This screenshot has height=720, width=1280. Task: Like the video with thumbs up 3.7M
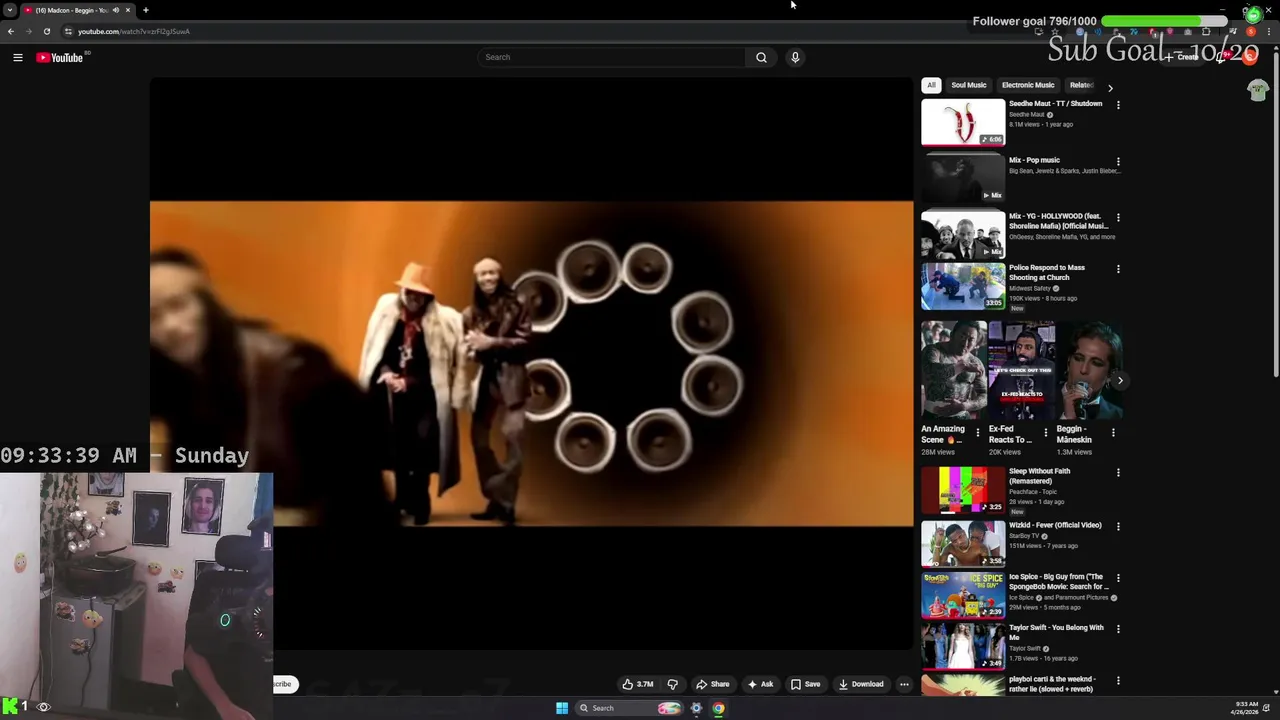[x=637, y=684]
